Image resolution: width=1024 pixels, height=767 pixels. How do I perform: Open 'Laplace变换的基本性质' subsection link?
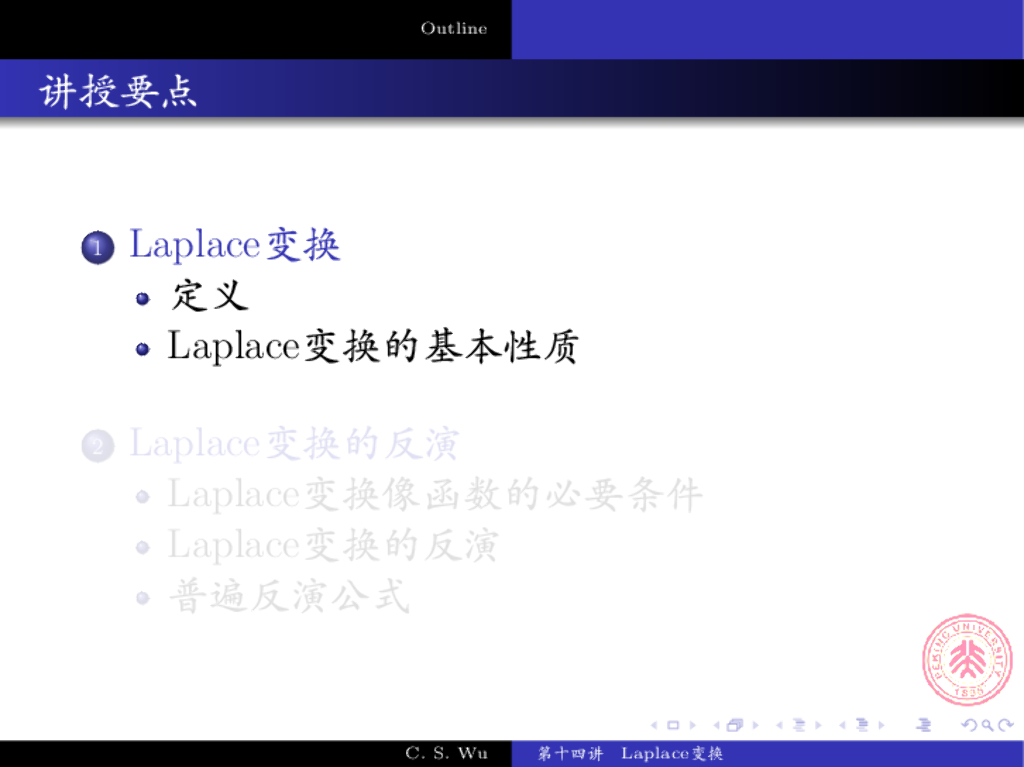372,346
